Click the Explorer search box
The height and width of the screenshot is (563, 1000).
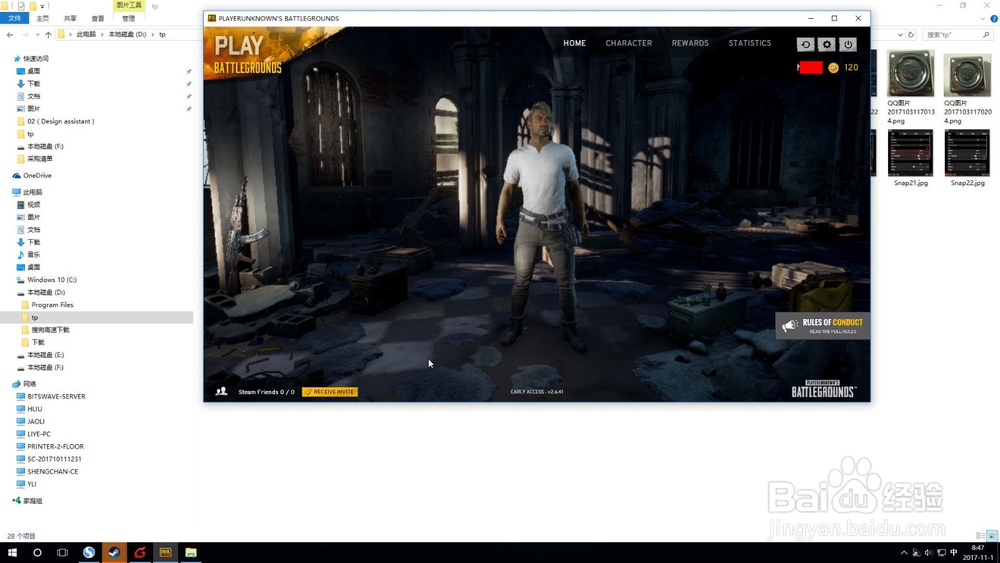[956, 34]
